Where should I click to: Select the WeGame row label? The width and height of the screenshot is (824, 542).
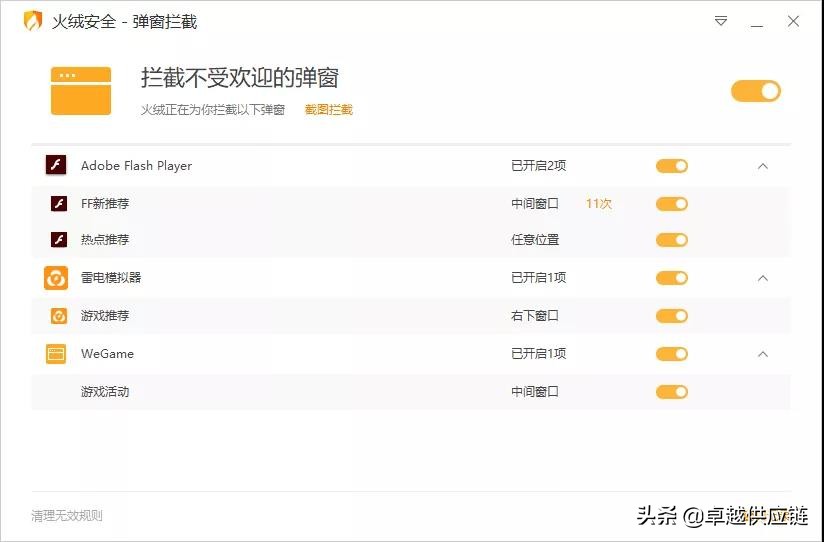107,354
